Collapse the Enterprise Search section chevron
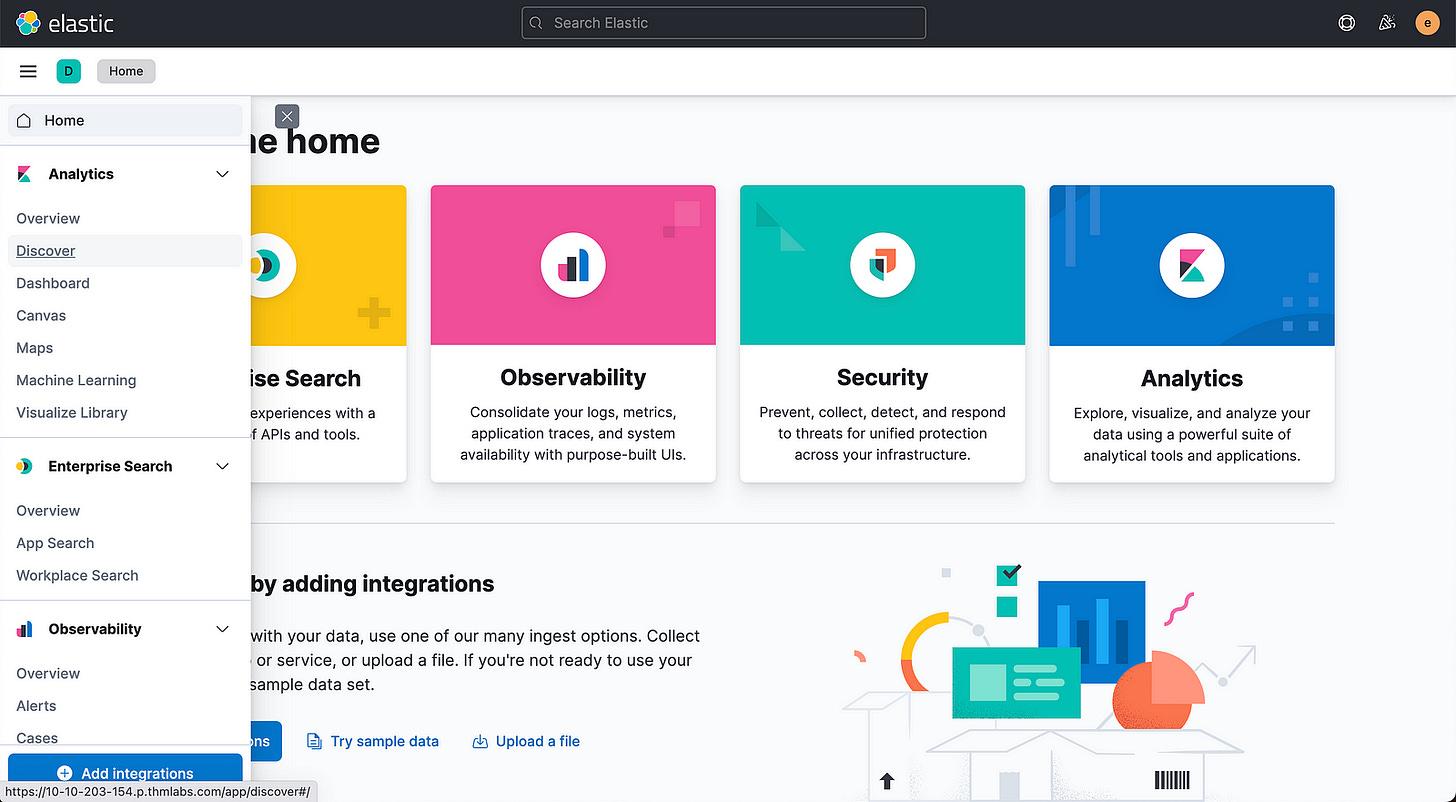1456x802 pixels. [223, 466]
